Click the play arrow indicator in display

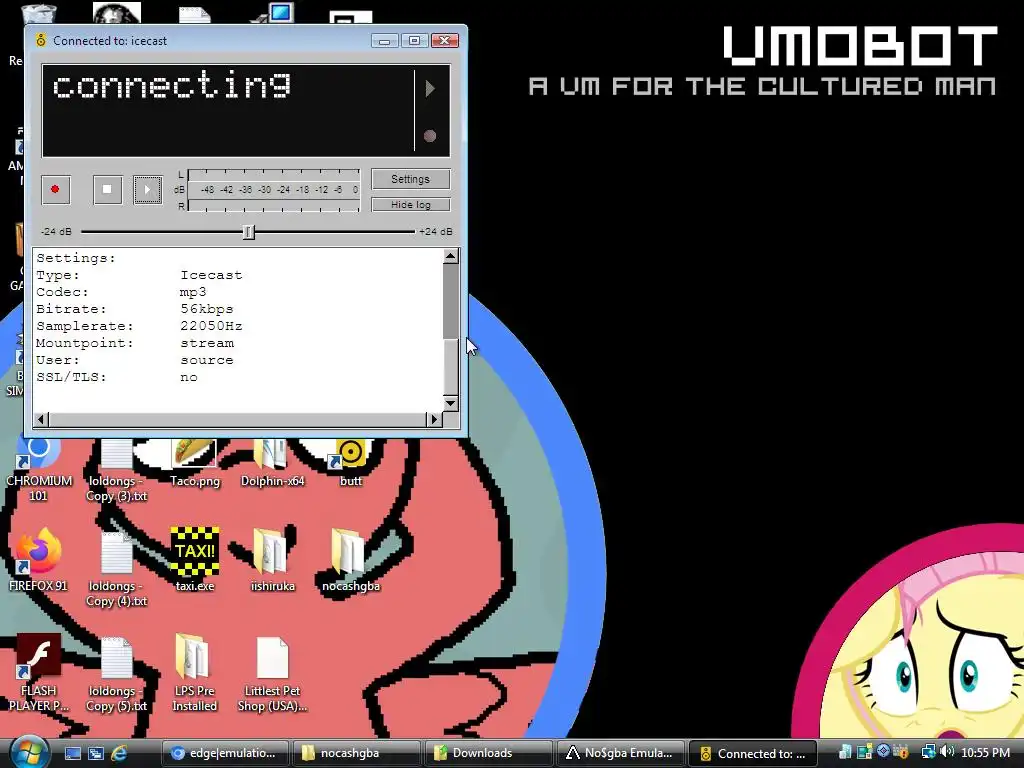[x=430, y=88]
